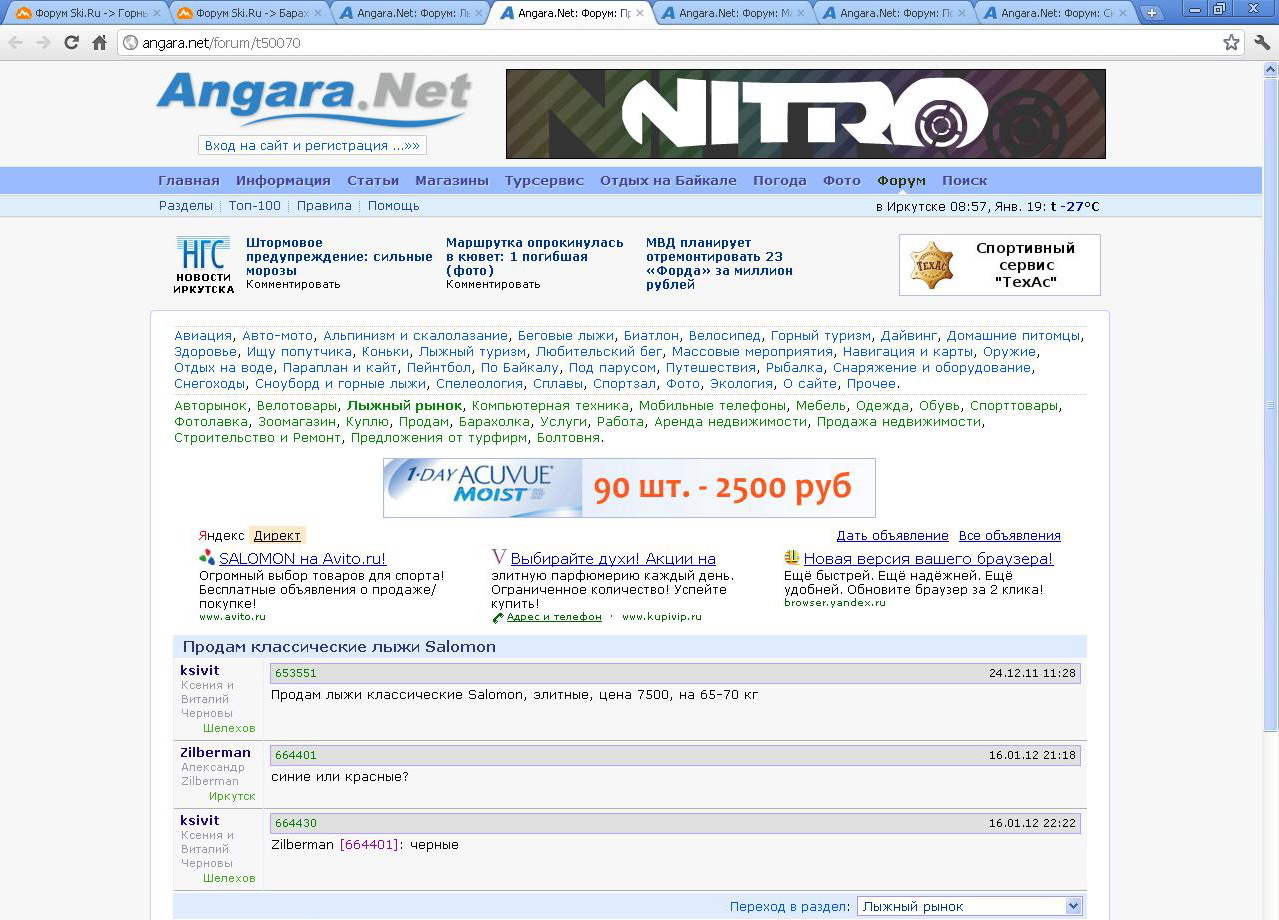Click the Angara.Net logo
This screenshot has height=920, width=1279.
tap(313, 99)
